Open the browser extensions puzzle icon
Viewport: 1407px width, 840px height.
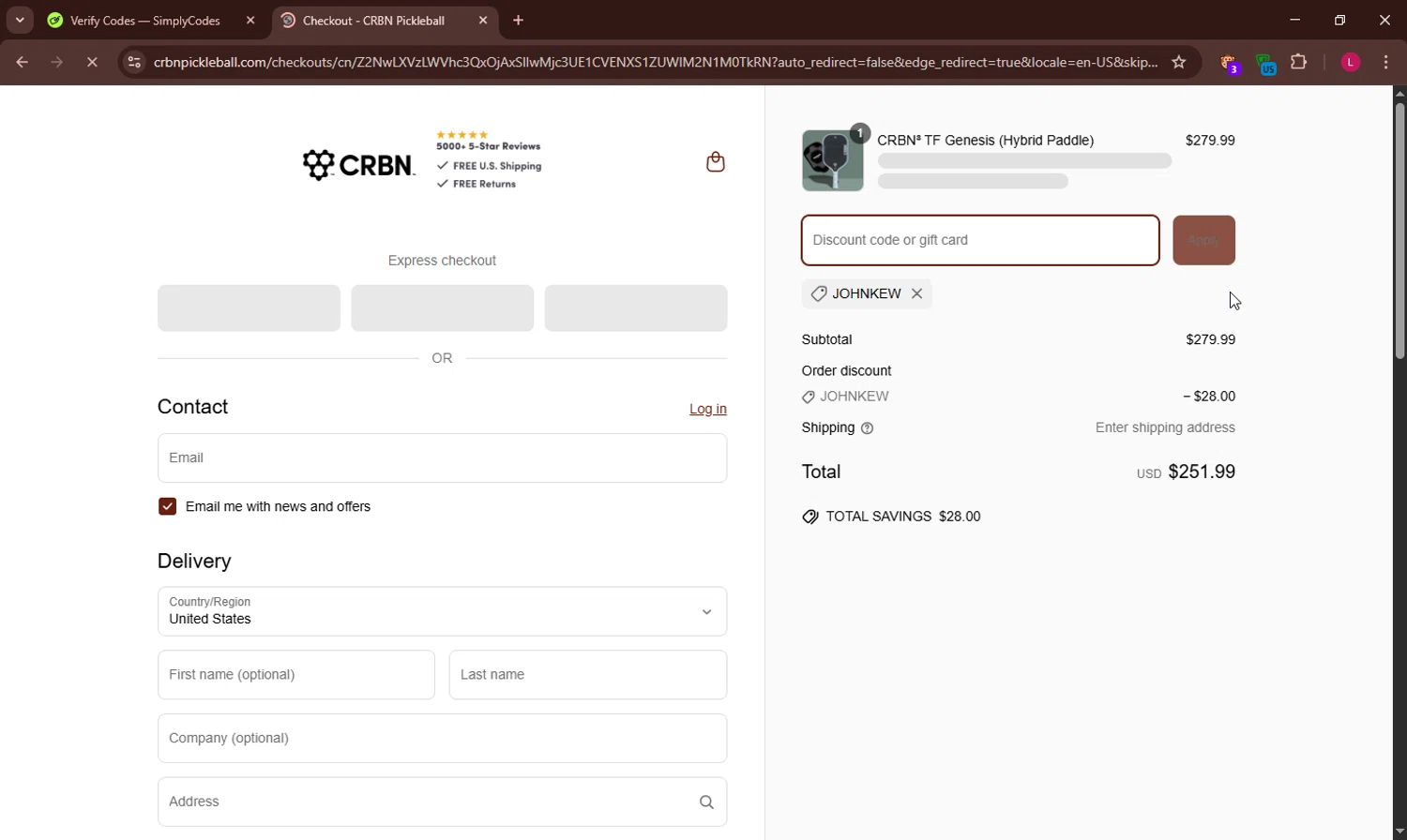1299,63
